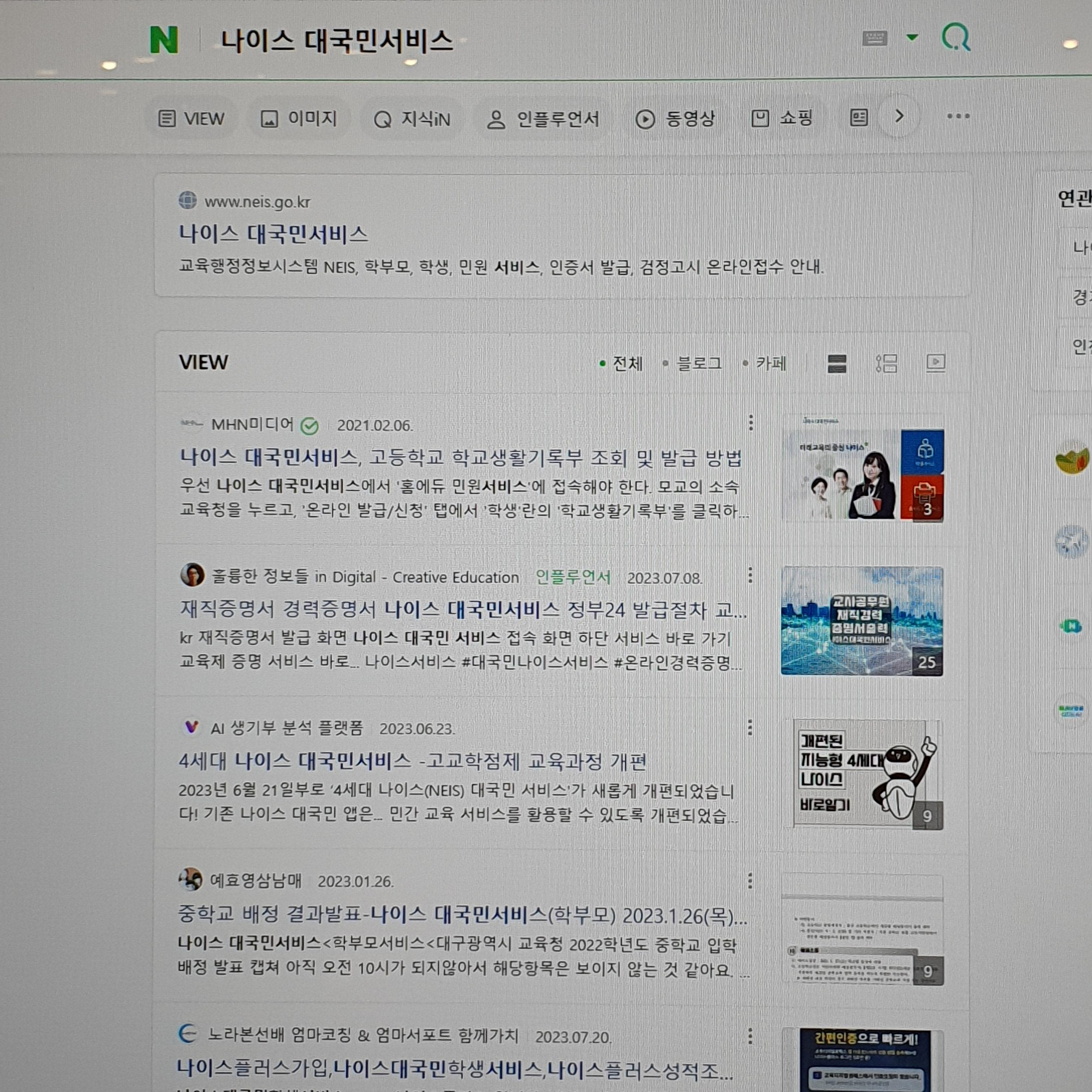Read snippet 우선 나이스 대국민서비스에서

pyautogui.click(x=463, y=499)
